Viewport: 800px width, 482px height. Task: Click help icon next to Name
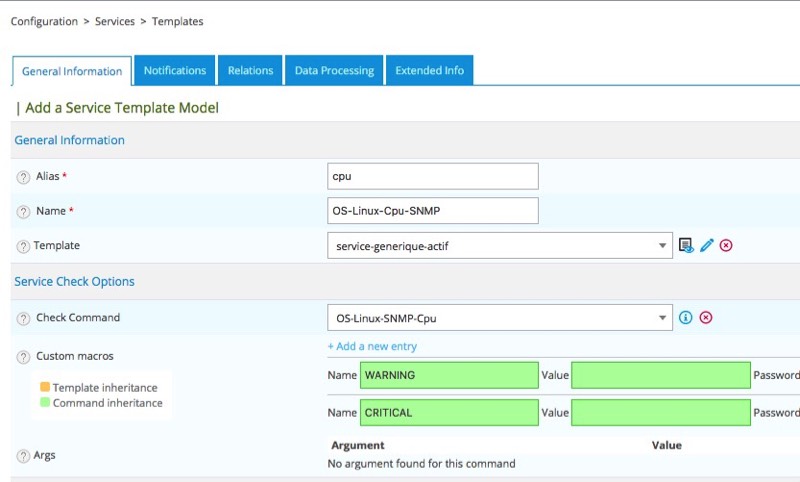coord(23,212)
